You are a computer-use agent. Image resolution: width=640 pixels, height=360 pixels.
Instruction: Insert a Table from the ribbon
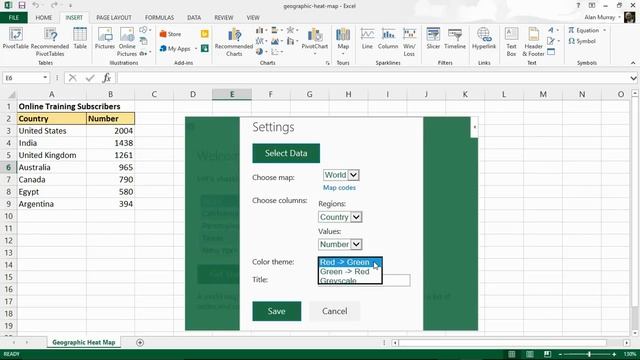pos(80,38)
